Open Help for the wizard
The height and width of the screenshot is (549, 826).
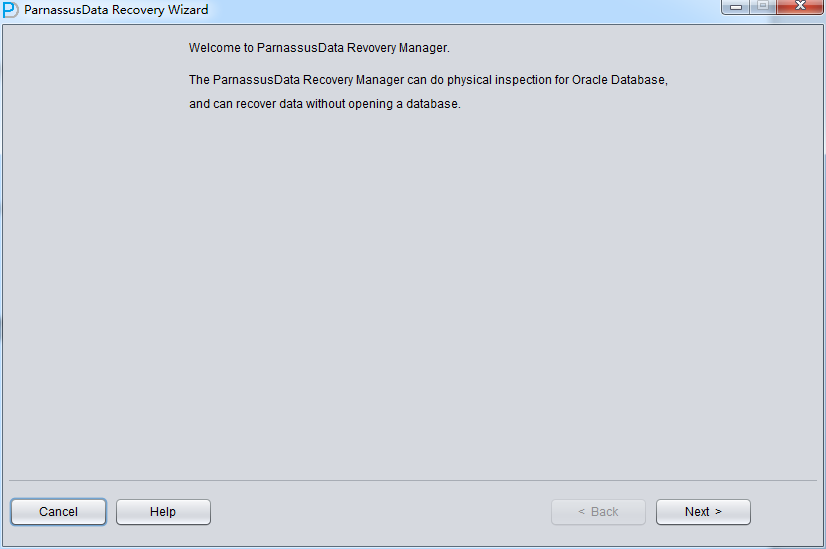tap(163, 512)
